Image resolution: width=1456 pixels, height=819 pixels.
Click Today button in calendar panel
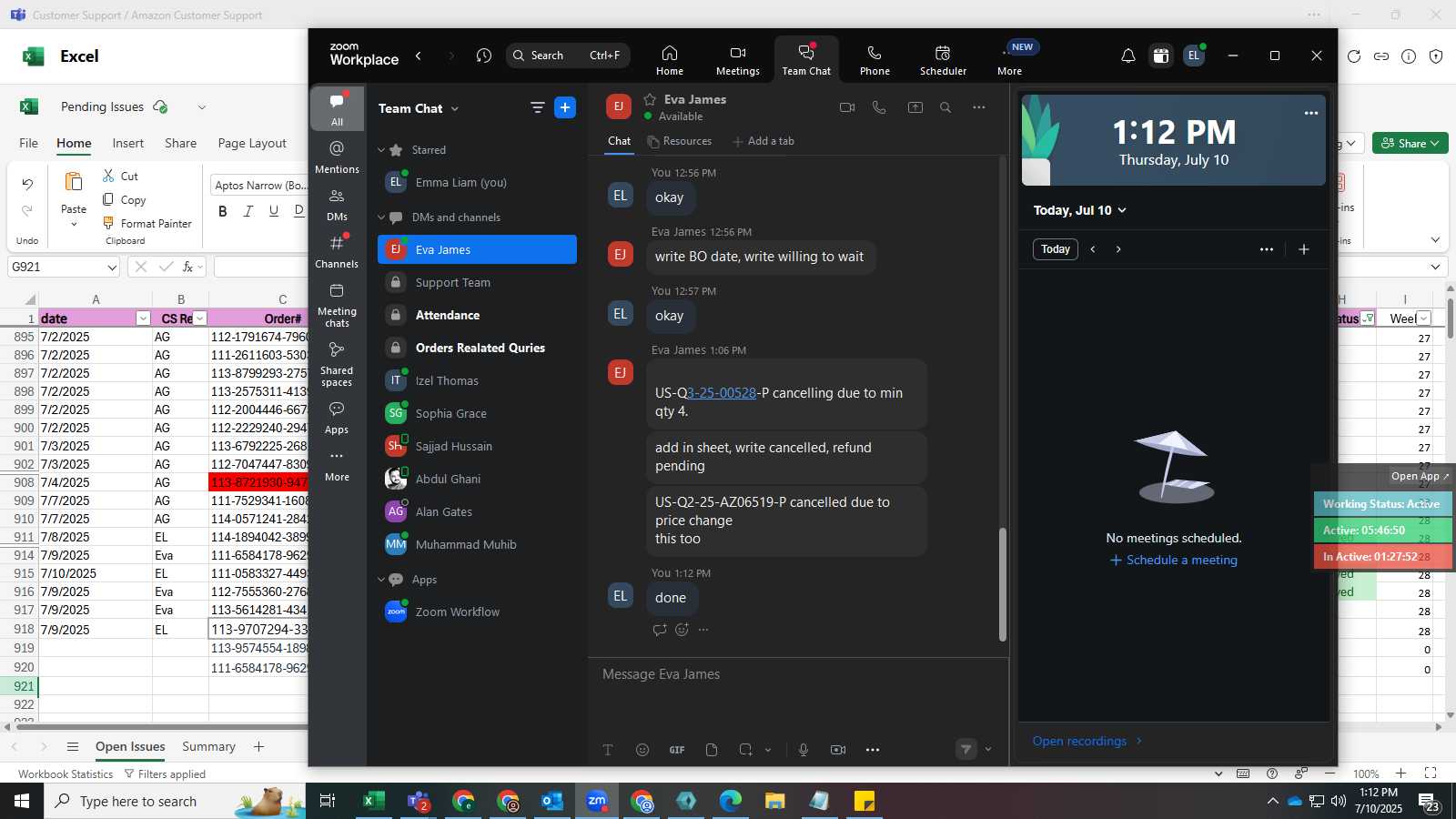click(x=1056, y=249)
